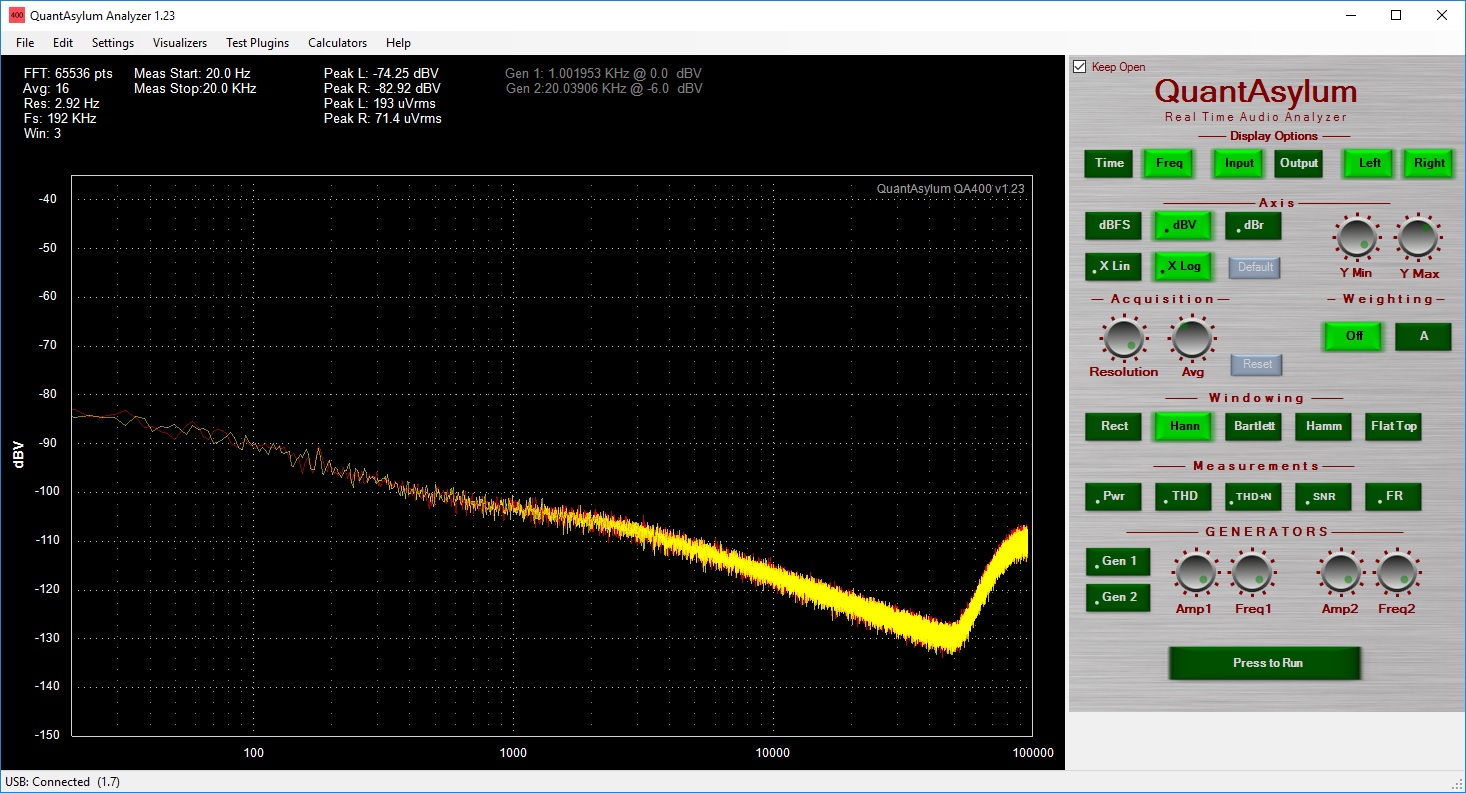The height and width of the screenshot is (793, 1466).
Task: Toggle the Right channel display
Action: 1429,163
